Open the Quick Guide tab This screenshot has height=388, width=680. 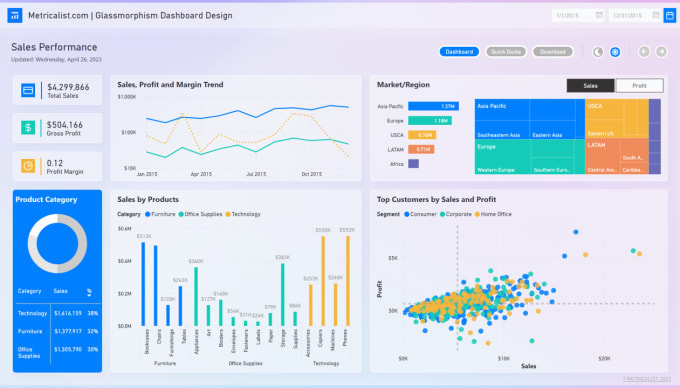tap(506, 52)
